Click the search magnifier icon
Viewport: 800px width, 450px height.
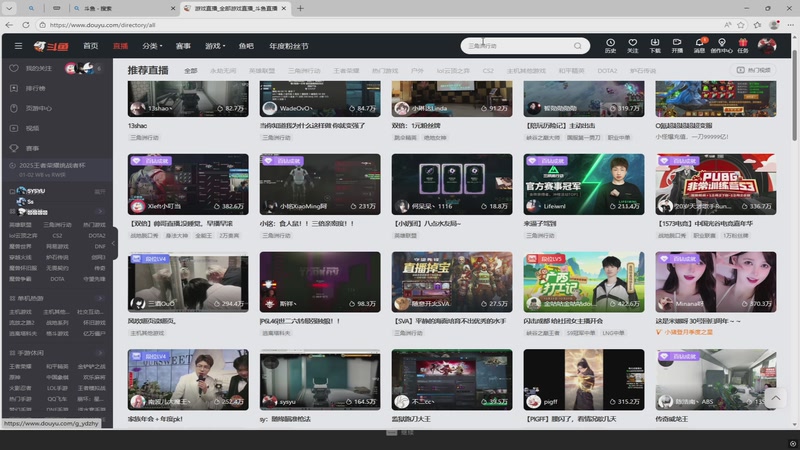click(578, 46)
